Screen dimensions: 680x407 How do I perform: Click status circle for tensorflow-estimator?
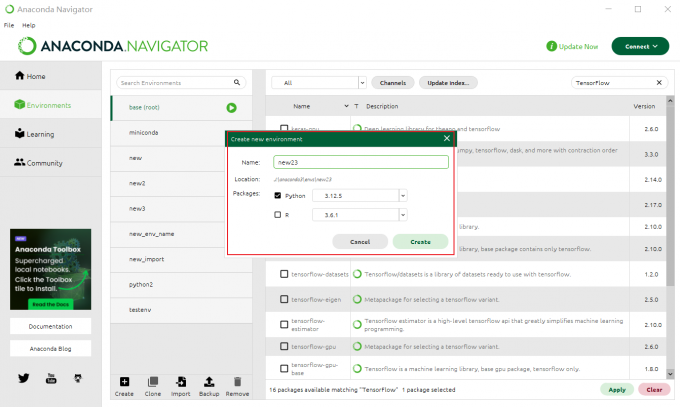point(357,325)
